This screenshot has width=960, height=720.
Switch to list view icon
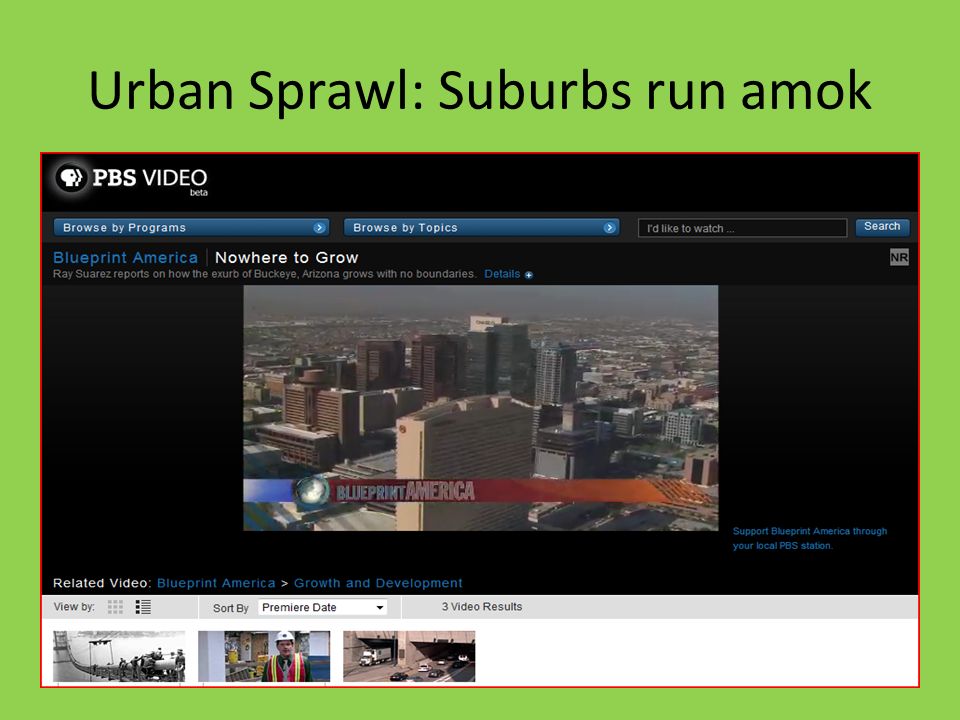[x=143, y=607]
